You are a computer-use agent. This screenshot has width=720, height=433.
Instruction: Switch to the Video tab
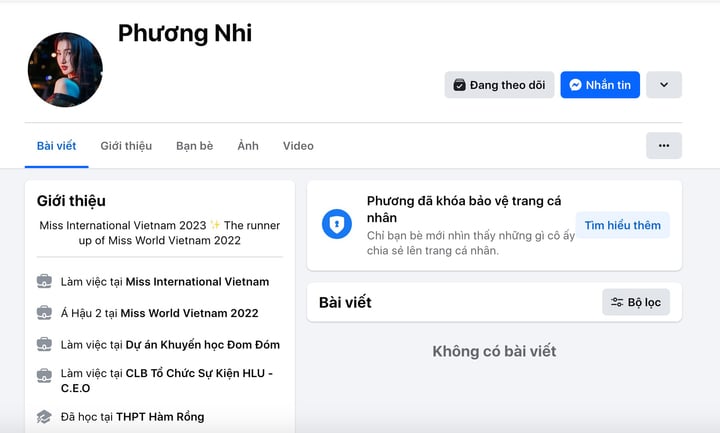[x=298, y=146]
